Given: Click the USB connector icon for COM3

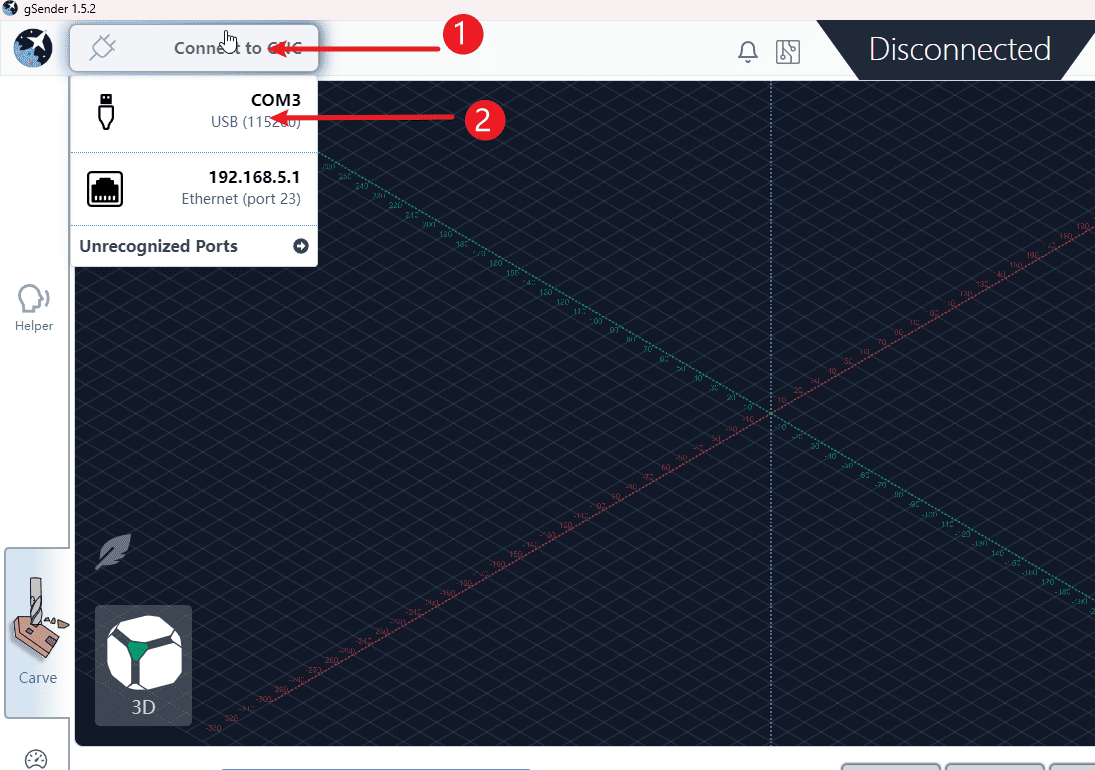Looking at the screenshot, I should coord(106,112).
